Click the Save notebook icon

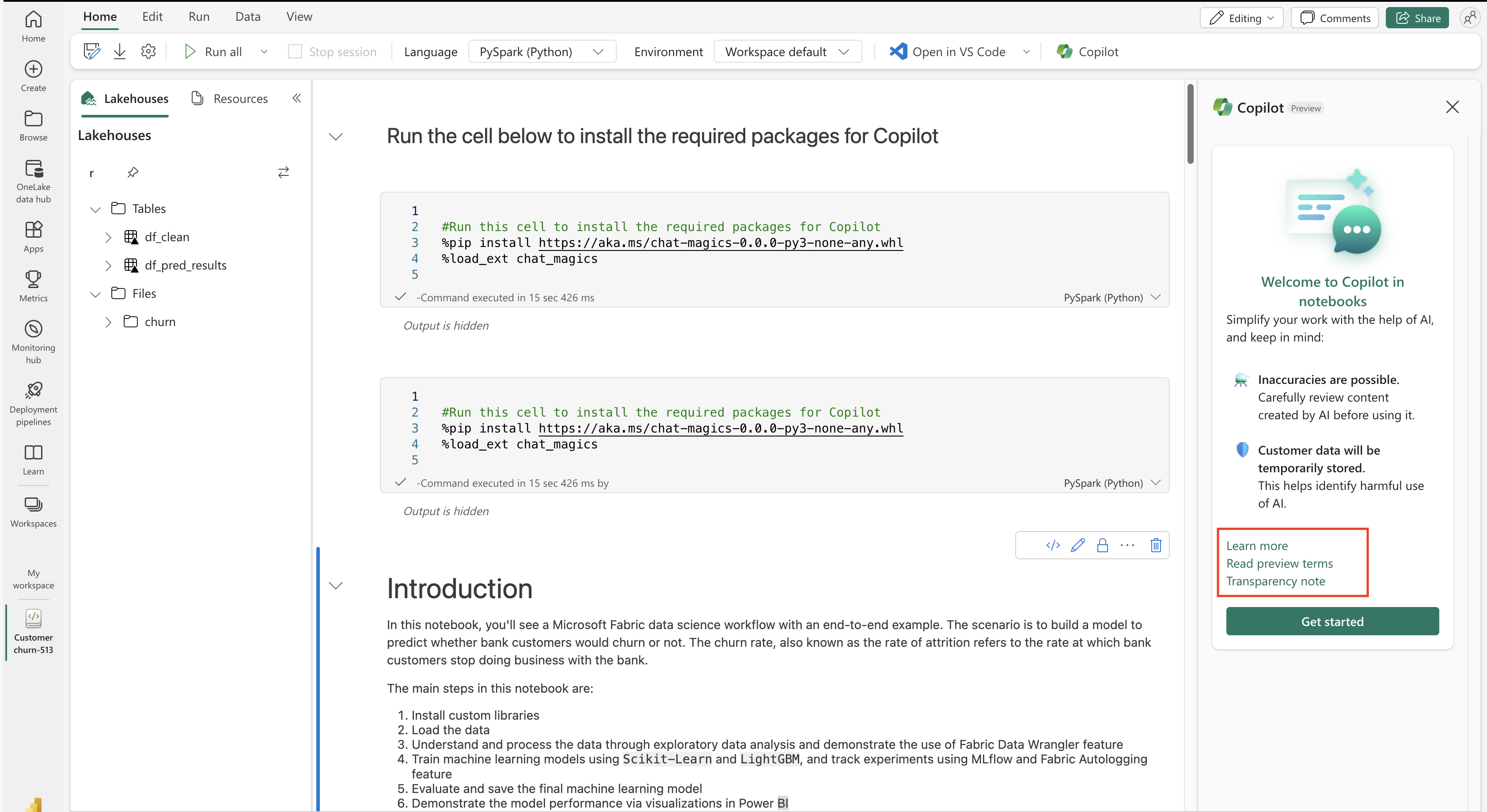point(91,51)
